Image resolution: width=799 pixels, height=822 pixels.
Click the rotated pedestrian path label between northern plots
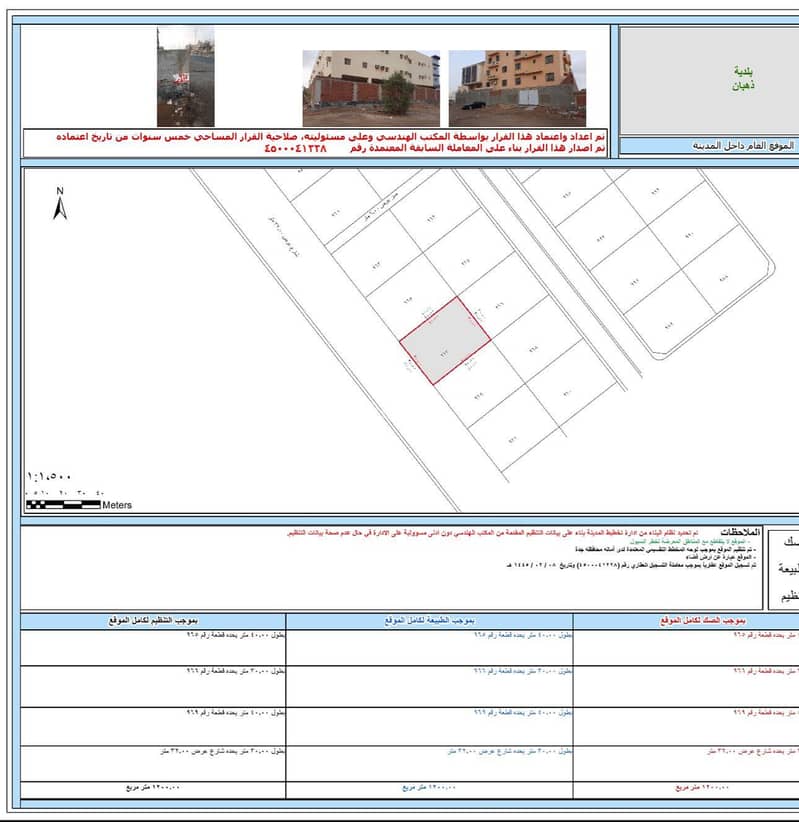[382, 206]
